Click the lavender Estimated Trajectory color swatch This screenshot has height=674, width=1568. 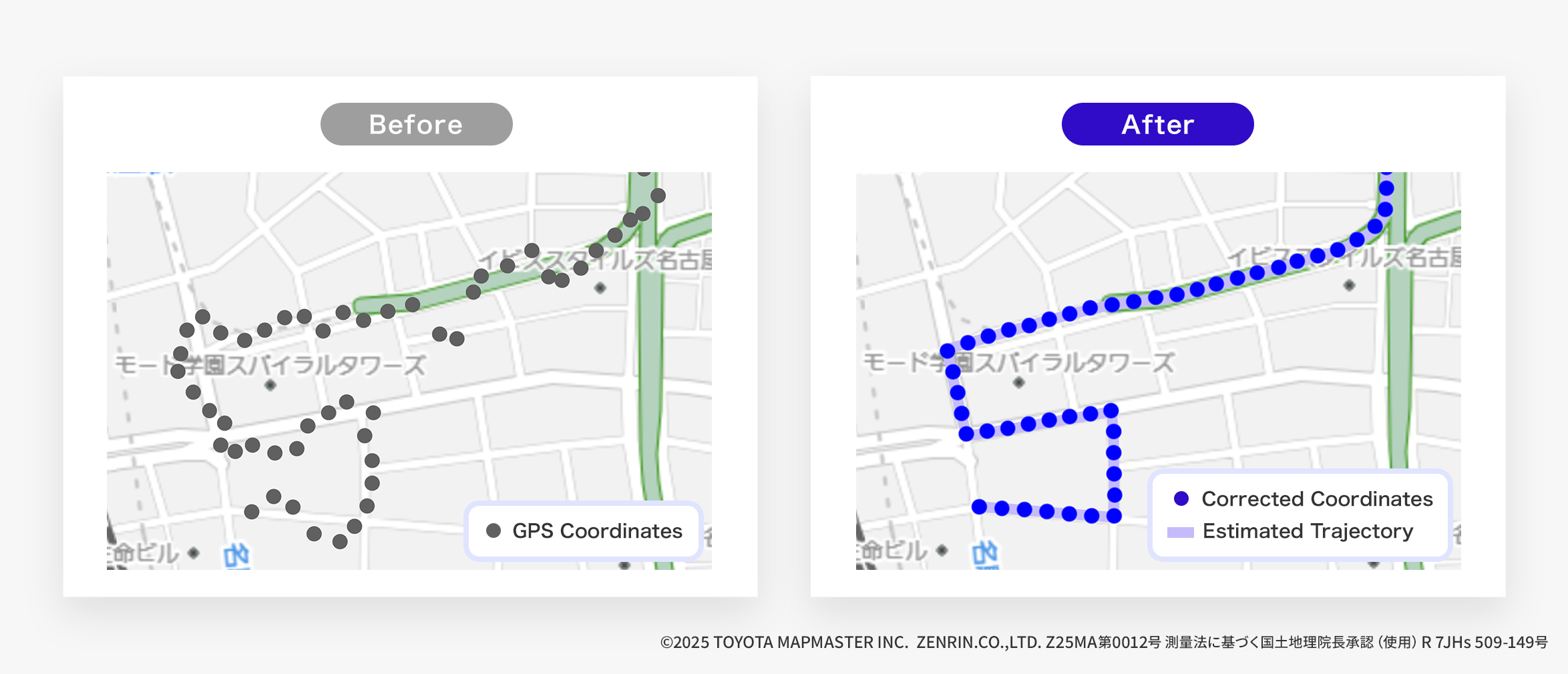pyautogui.click(x=1180, y=531)
